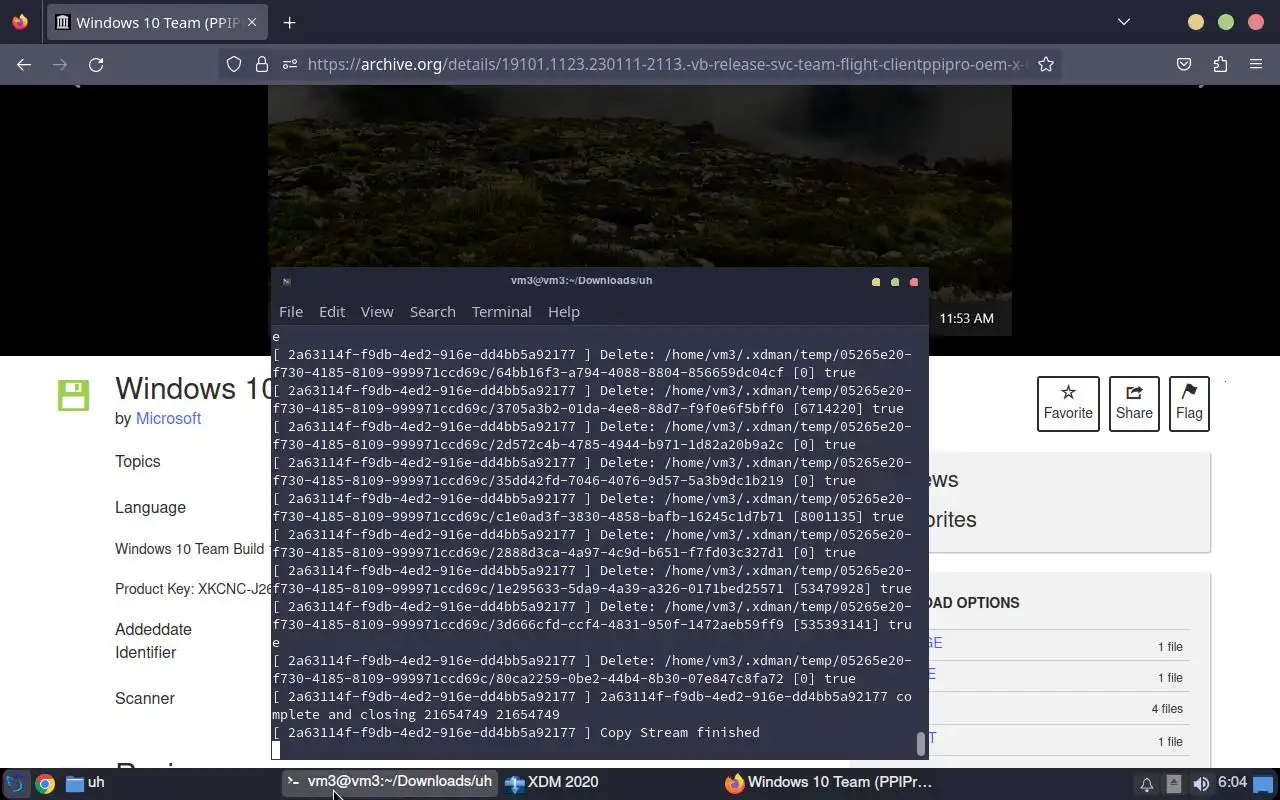Switch to XDM 2020 in taskbar

pos(552,782)
